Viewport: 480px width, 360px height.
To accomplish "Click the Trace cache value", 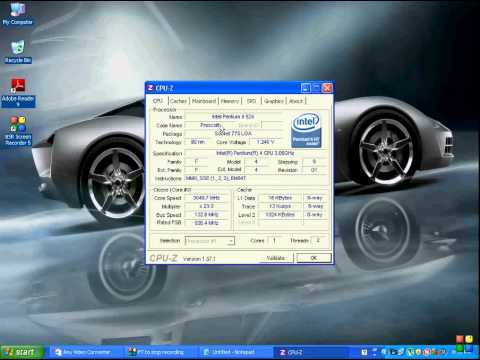I will pos(280,206).
